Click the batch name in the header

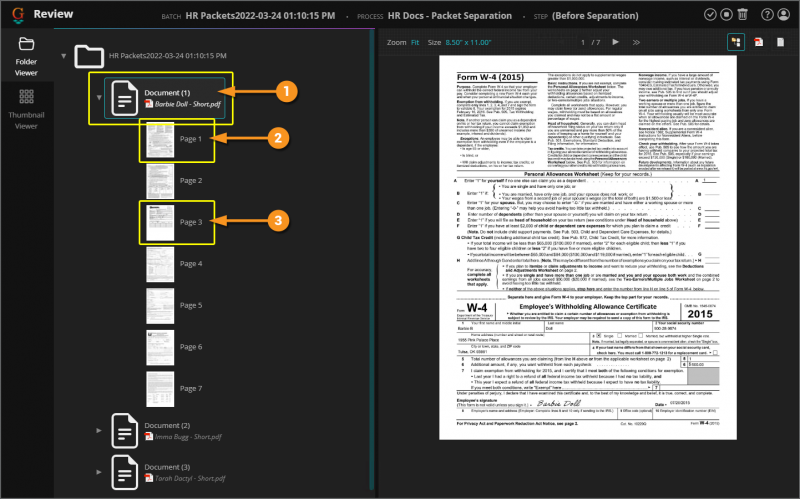260,16
